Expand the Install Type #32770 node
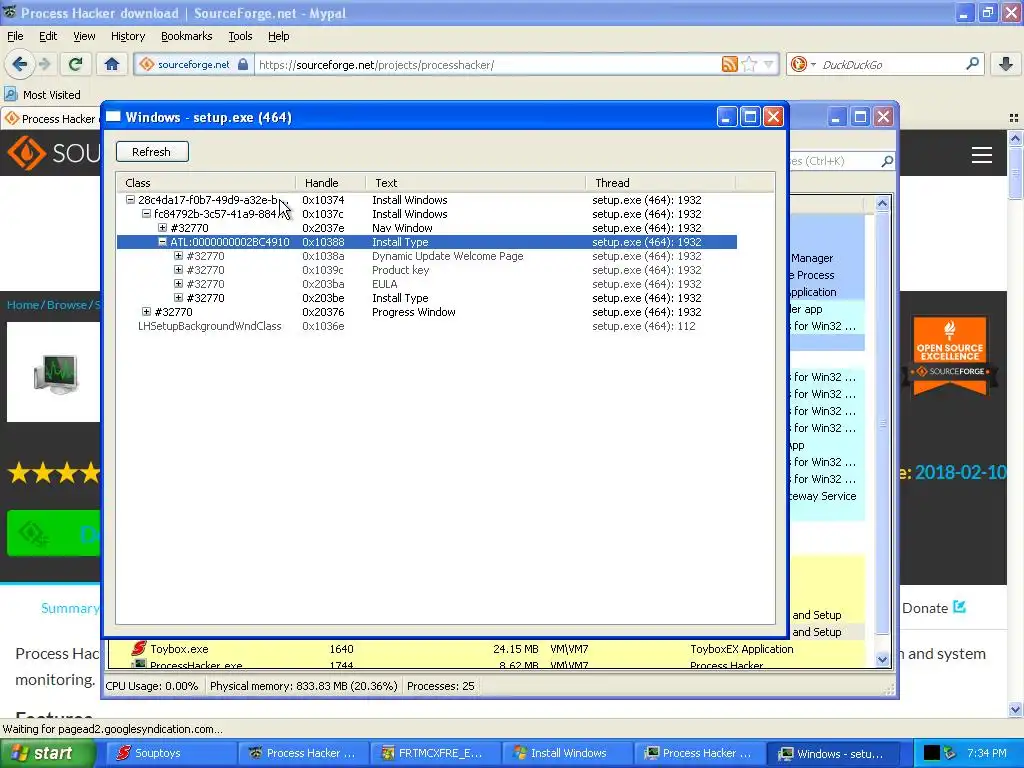The image size is (1024, 768). (178, 298)
